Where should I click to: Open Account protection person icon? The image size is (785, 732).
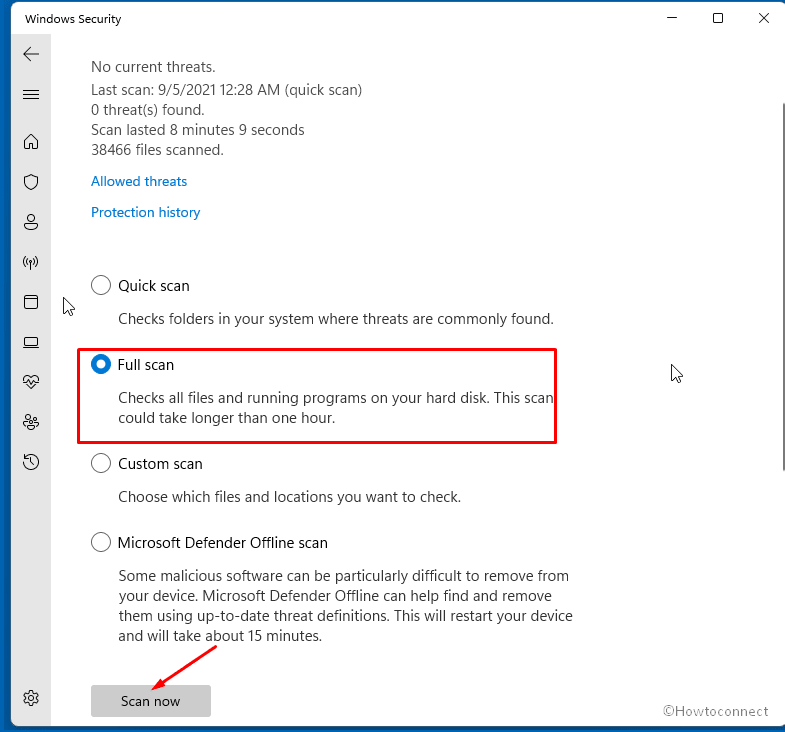(31, 222)
